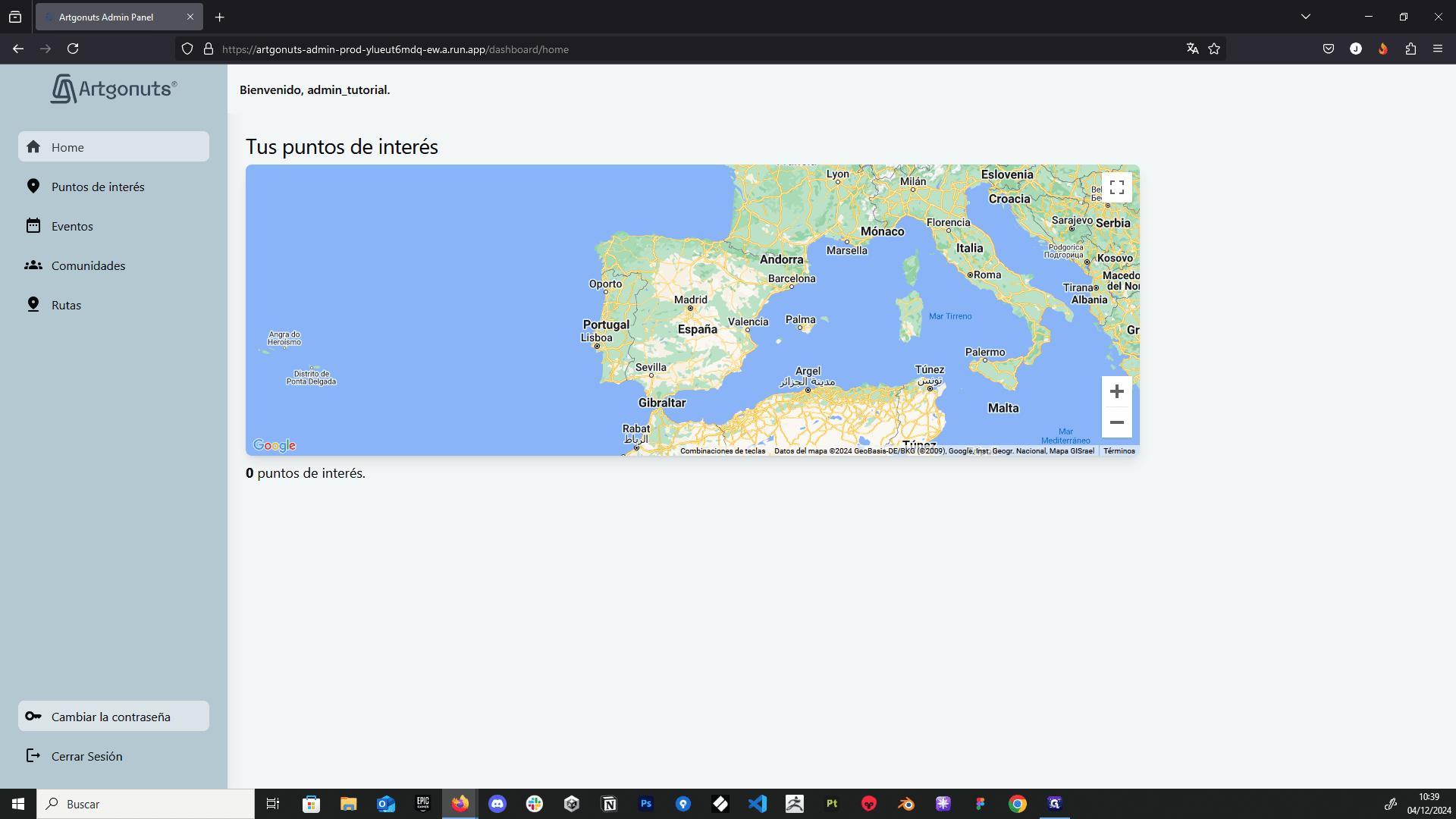1456x819 pixels.
Task: Zoom out on the map
Action: point(1117,422)
